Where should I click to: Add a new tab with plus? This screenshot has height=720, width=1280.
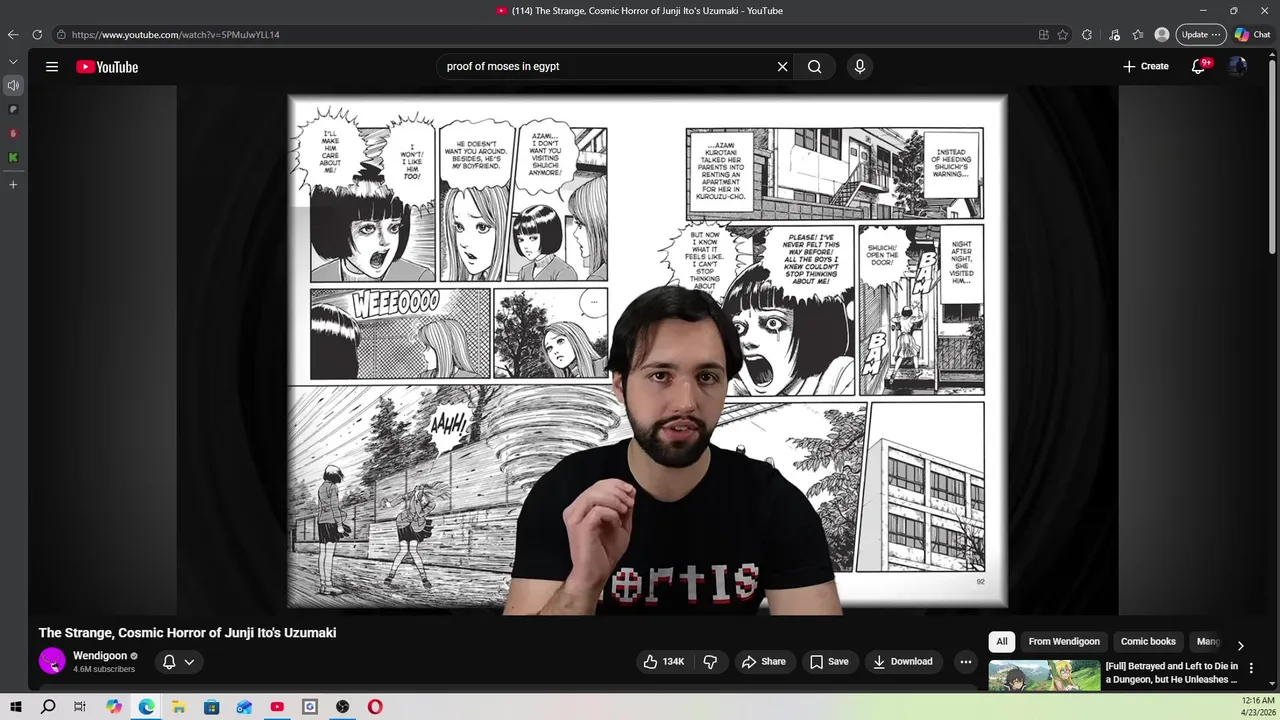(13, 185)
